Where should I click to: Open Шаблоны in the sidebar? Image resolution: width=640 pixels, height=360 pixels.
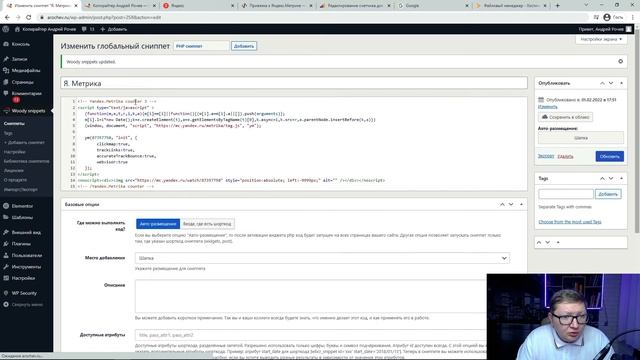pyautogui.click(x=22, y=218)
